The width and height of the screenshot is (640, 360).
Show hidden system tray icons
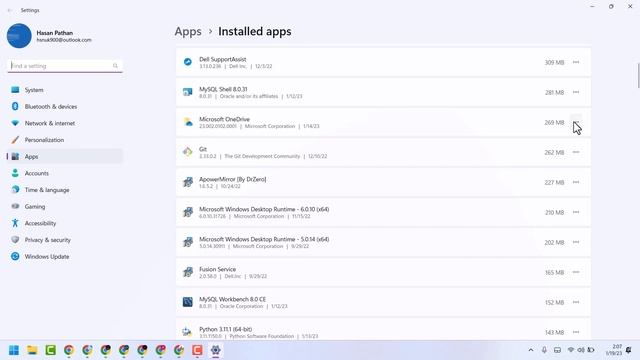[531, 350]
